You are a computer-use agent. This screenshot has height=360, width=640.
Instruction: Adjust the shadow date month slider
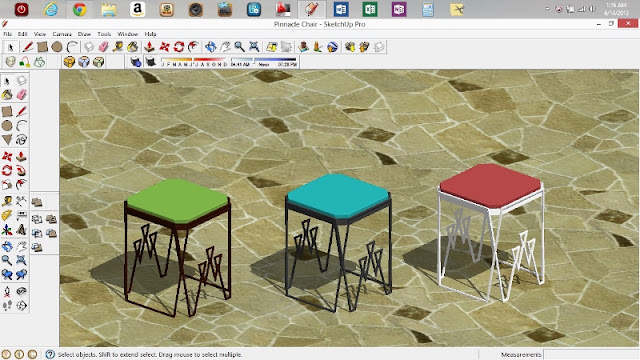click(194, 62)
